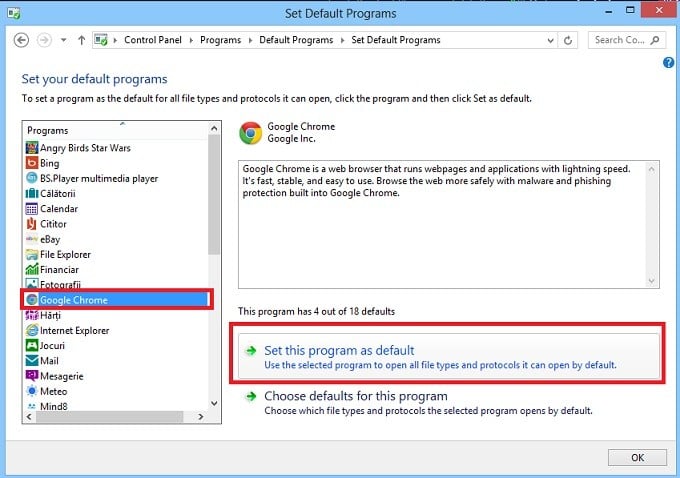680x478 pixels.
Task: Click the forward navigation arrow
Action: (x=44, y=40)
